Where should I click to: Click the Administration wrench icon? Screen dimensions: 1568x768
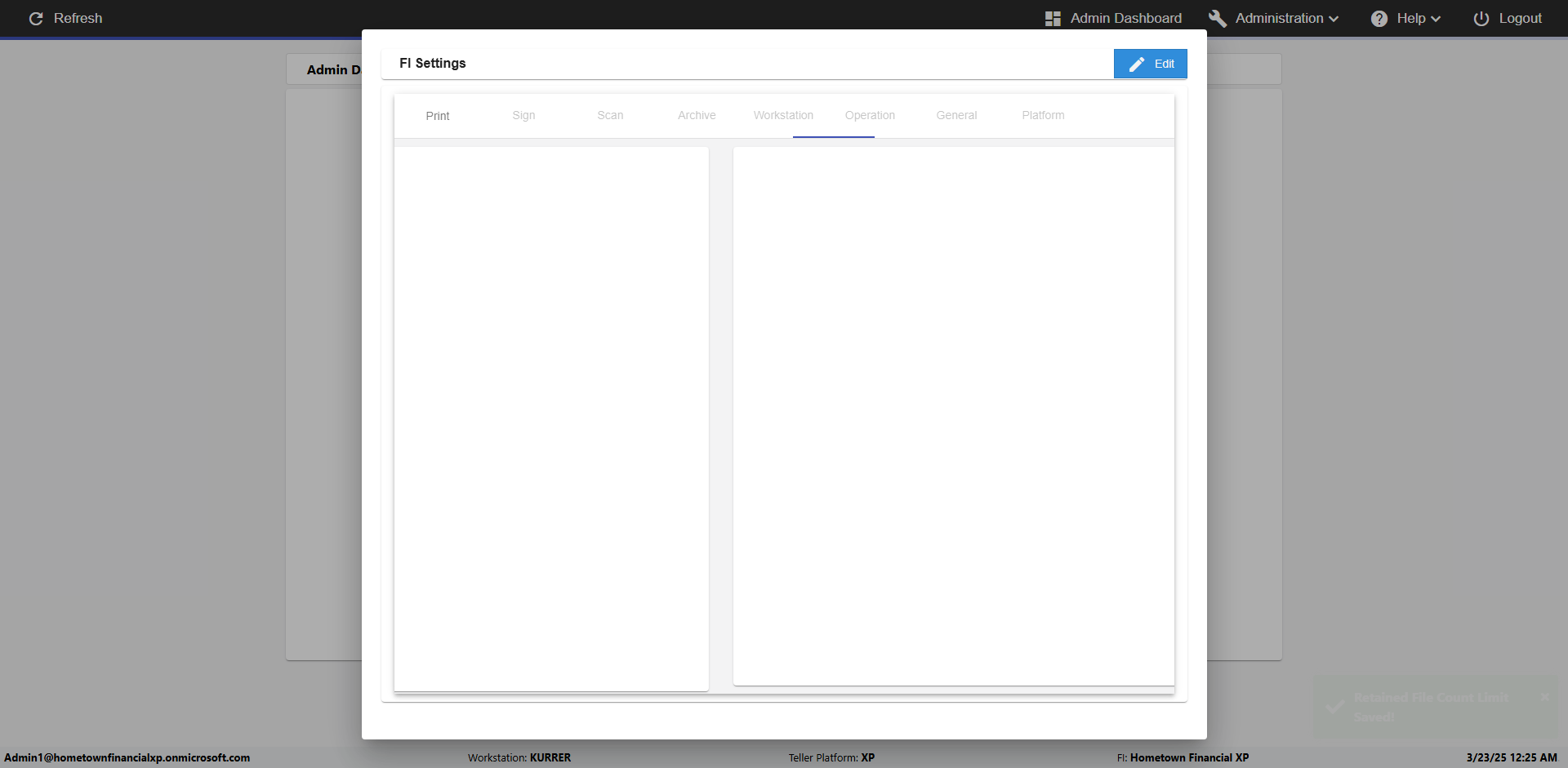click(x=1217, y=18)
